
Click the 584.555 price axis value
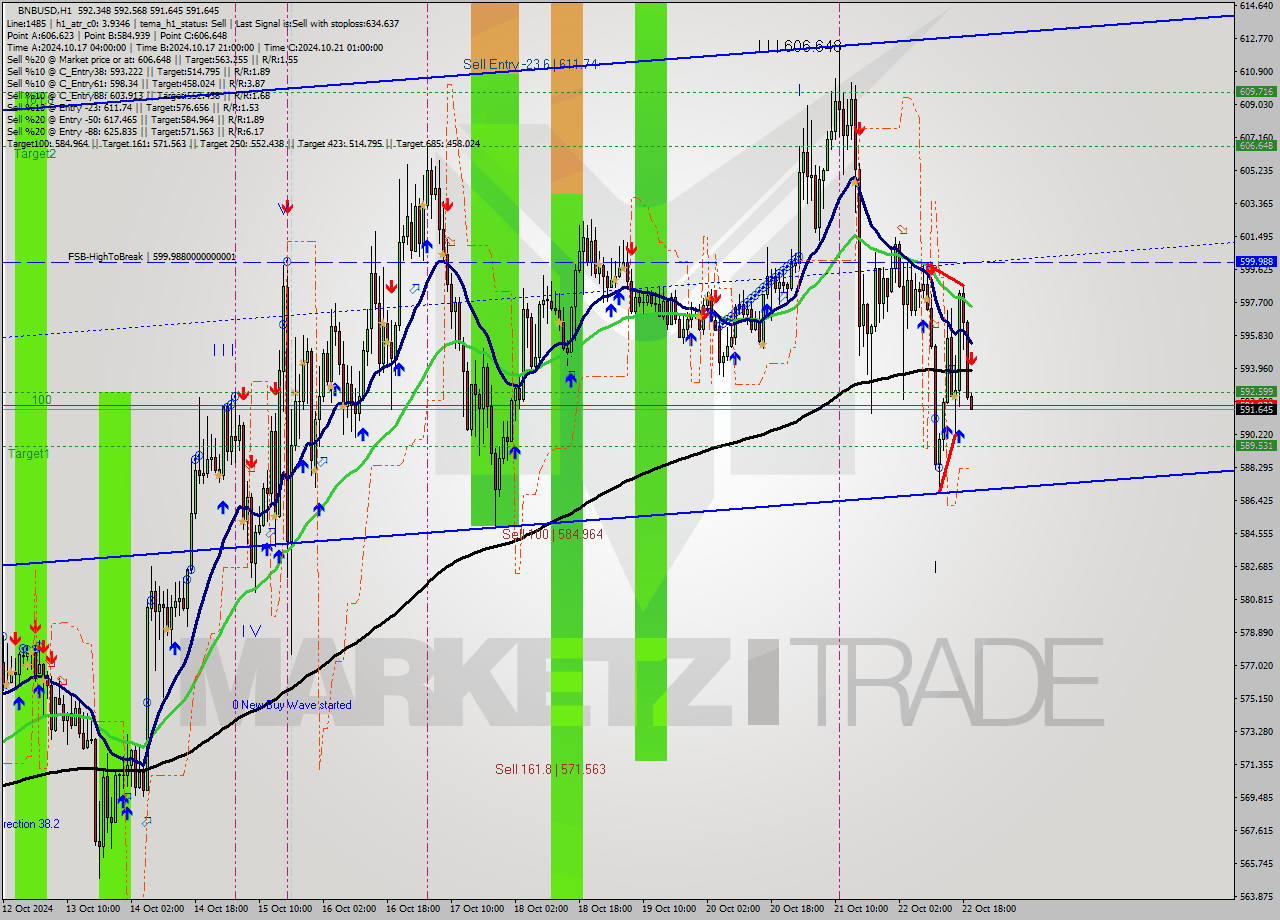tap(1256, 533)
